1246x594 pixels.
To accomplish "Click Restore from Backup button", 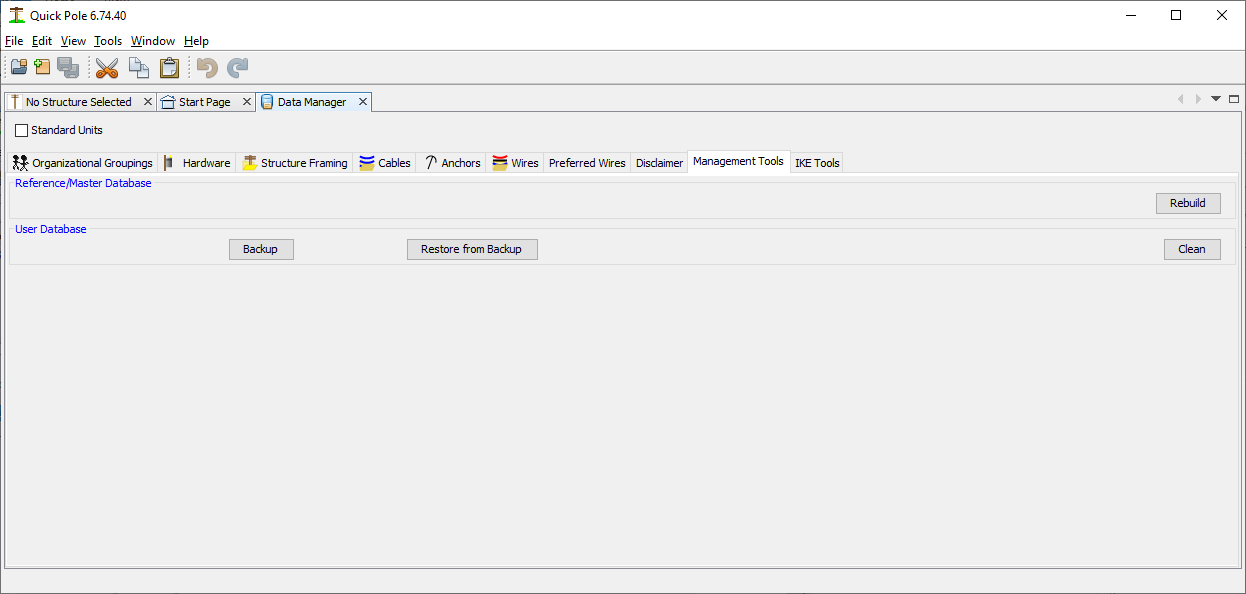I will [x=472, y=249].
